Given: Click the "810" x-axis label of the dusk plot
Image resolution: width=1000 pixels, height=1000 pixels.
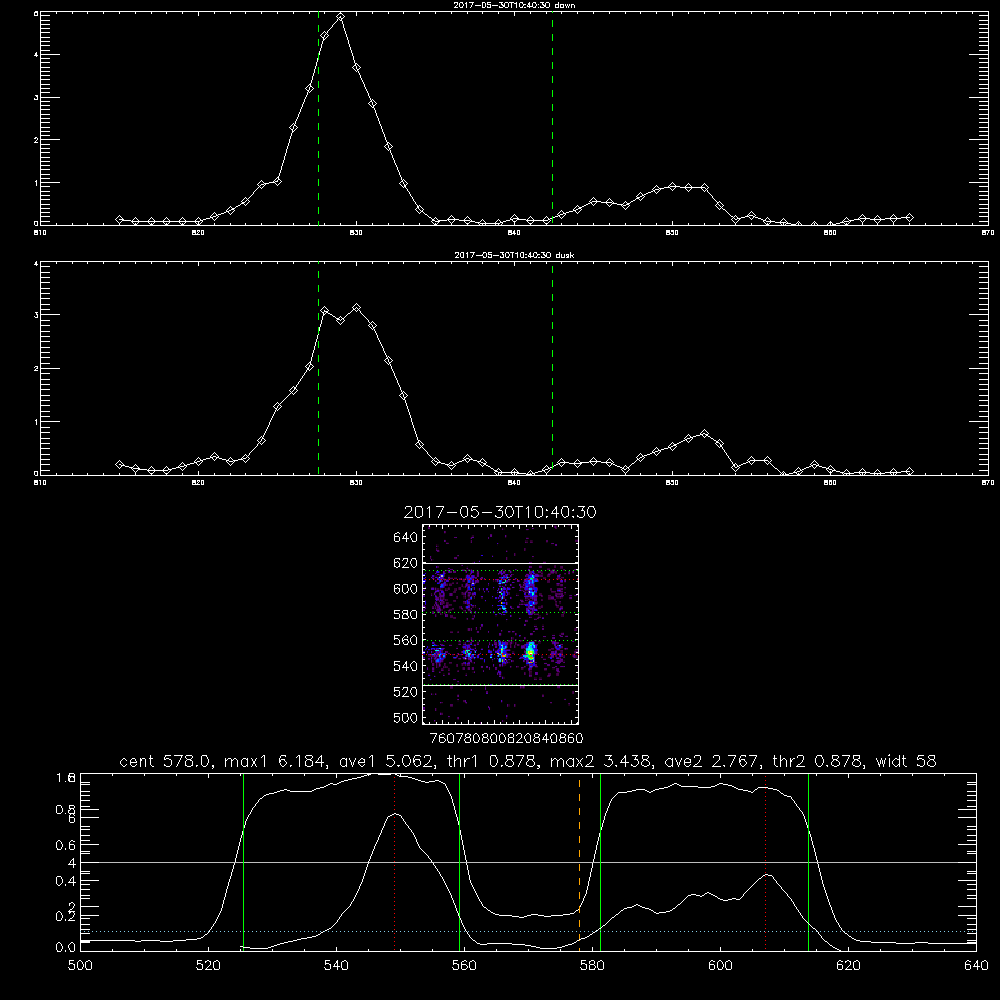Looking at the screenshot, I should [40, 483].
